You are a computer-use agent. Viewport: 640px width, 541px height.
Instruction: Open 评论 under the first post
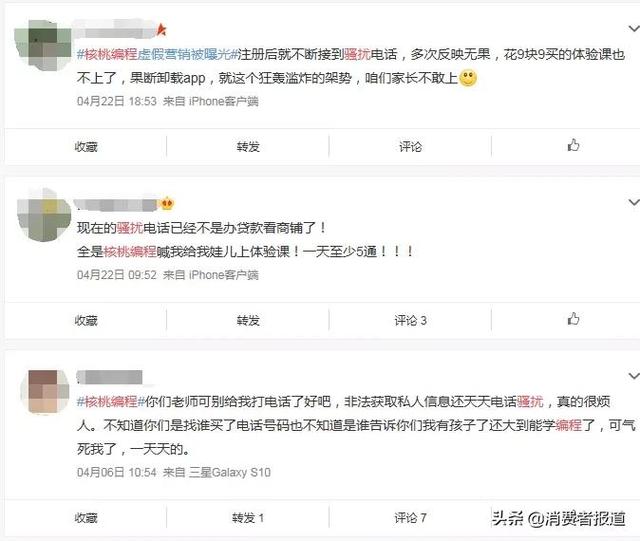pyautogui.click(x=410, y=147)
